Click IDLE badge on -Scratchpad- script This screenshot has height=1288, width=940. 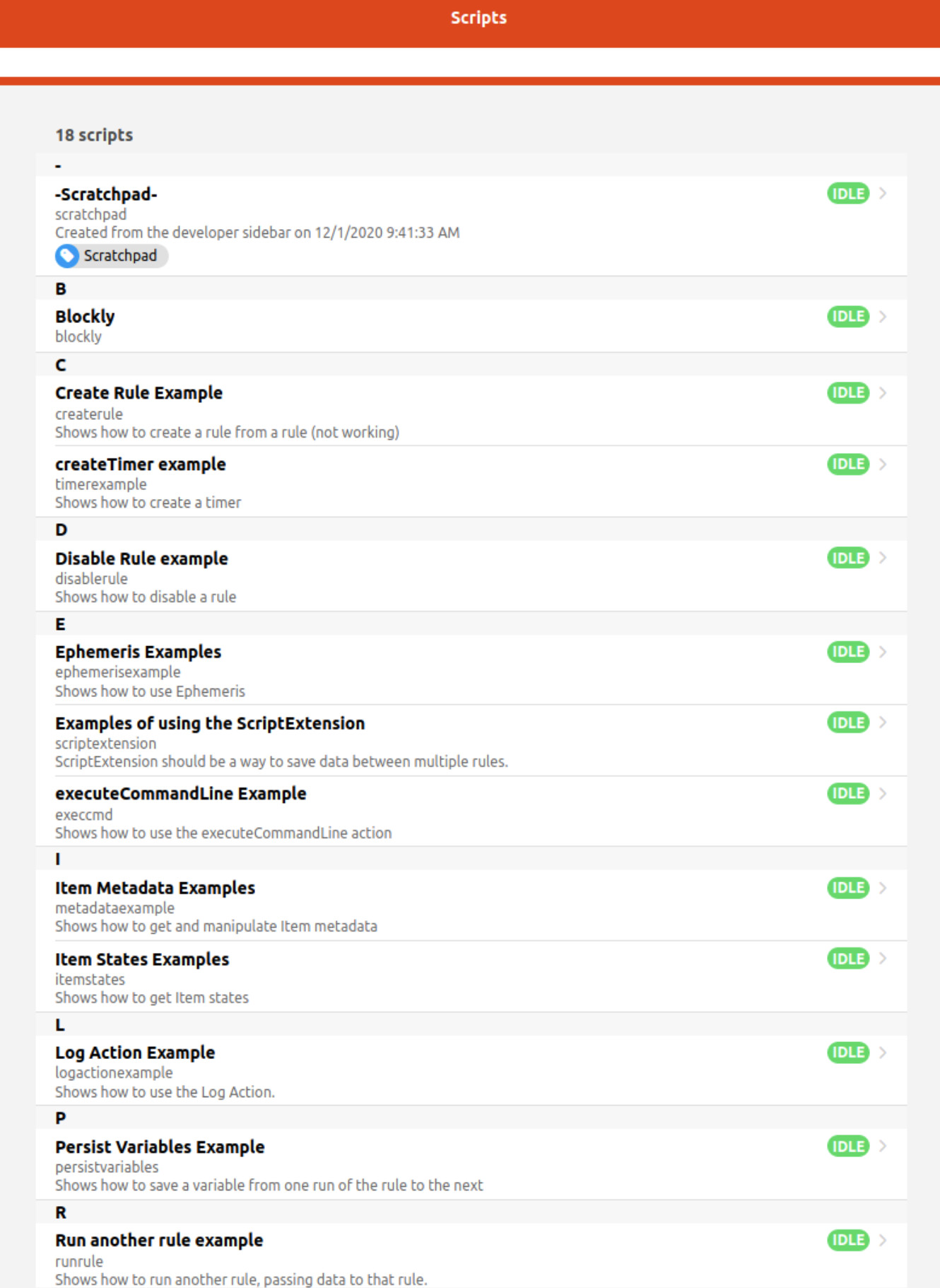click(x=847, y=194)
